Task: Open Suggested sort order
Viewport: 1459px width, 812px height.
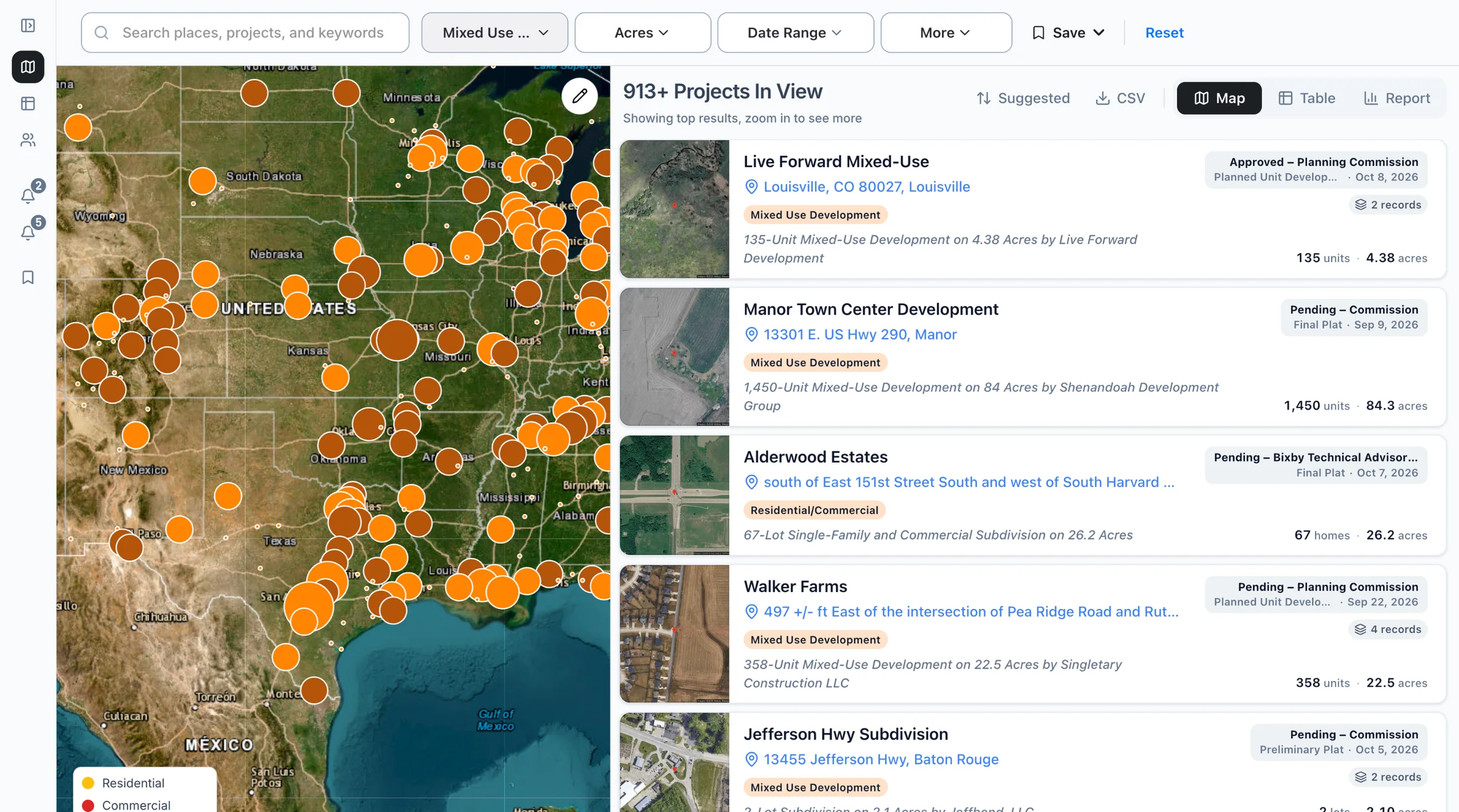Action: (1023, 98)
